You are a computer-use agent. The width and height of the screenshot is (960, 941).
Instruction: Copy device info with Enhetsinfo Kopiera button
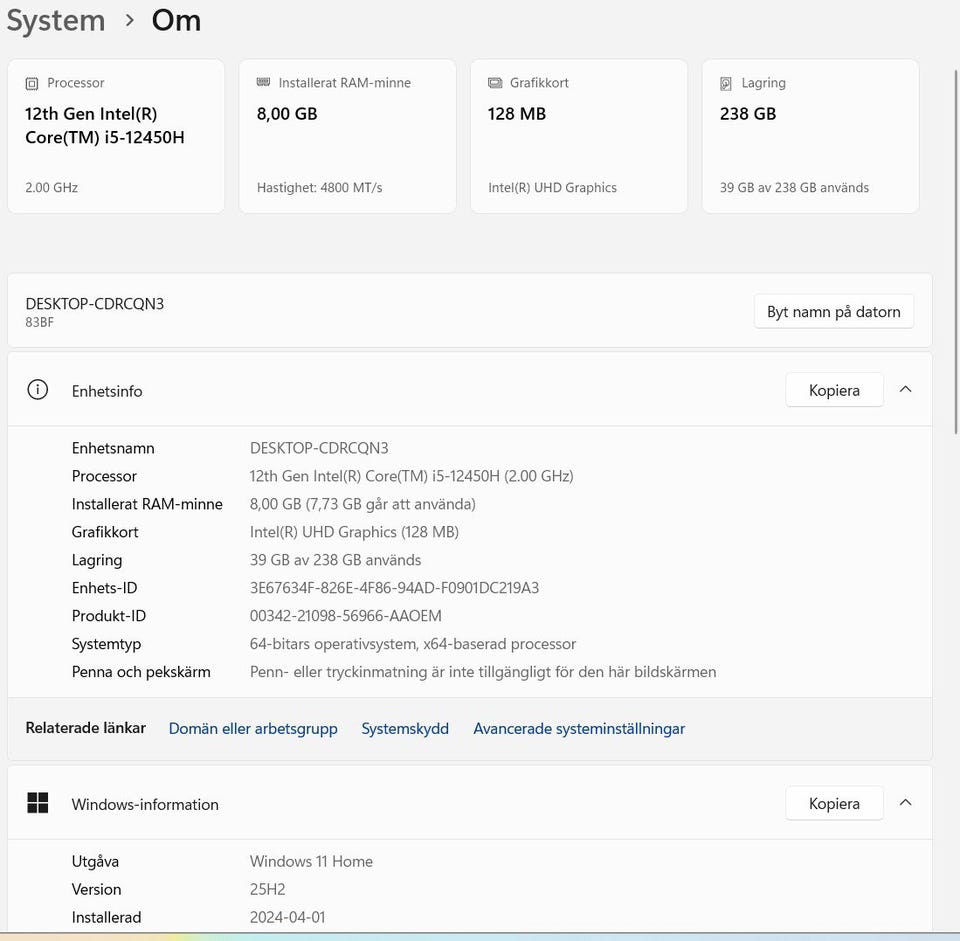pyautogui.click(x=834, y=390)
